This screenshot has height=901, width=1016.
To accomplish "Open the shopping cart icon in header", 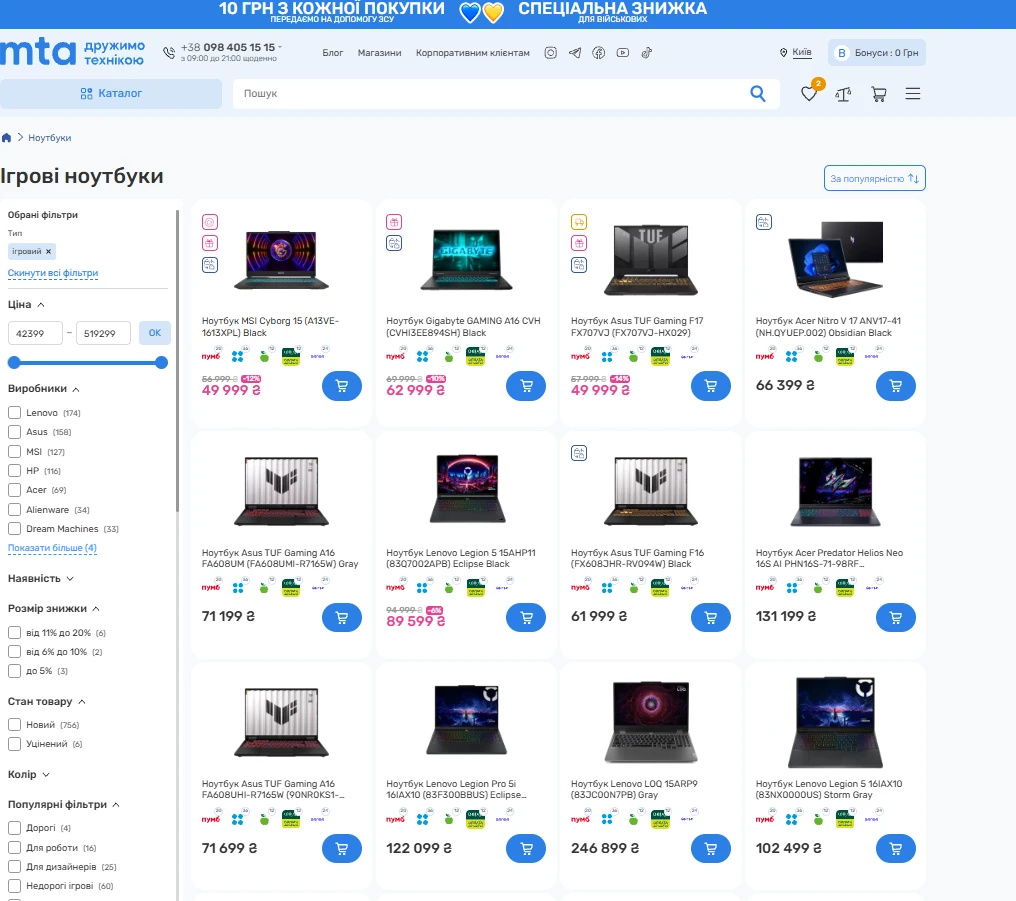I will 879,95.
